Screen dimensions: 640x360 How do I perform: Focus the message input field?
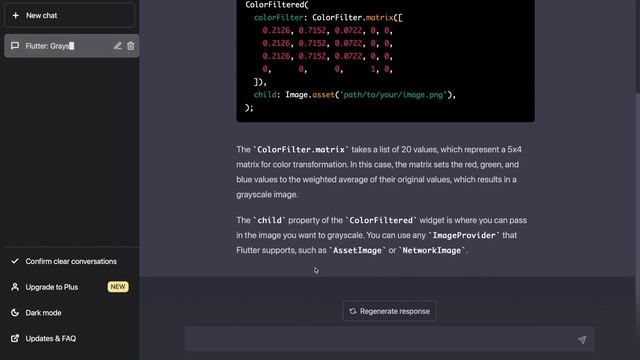pyautogui.click(x=389, y=339)
